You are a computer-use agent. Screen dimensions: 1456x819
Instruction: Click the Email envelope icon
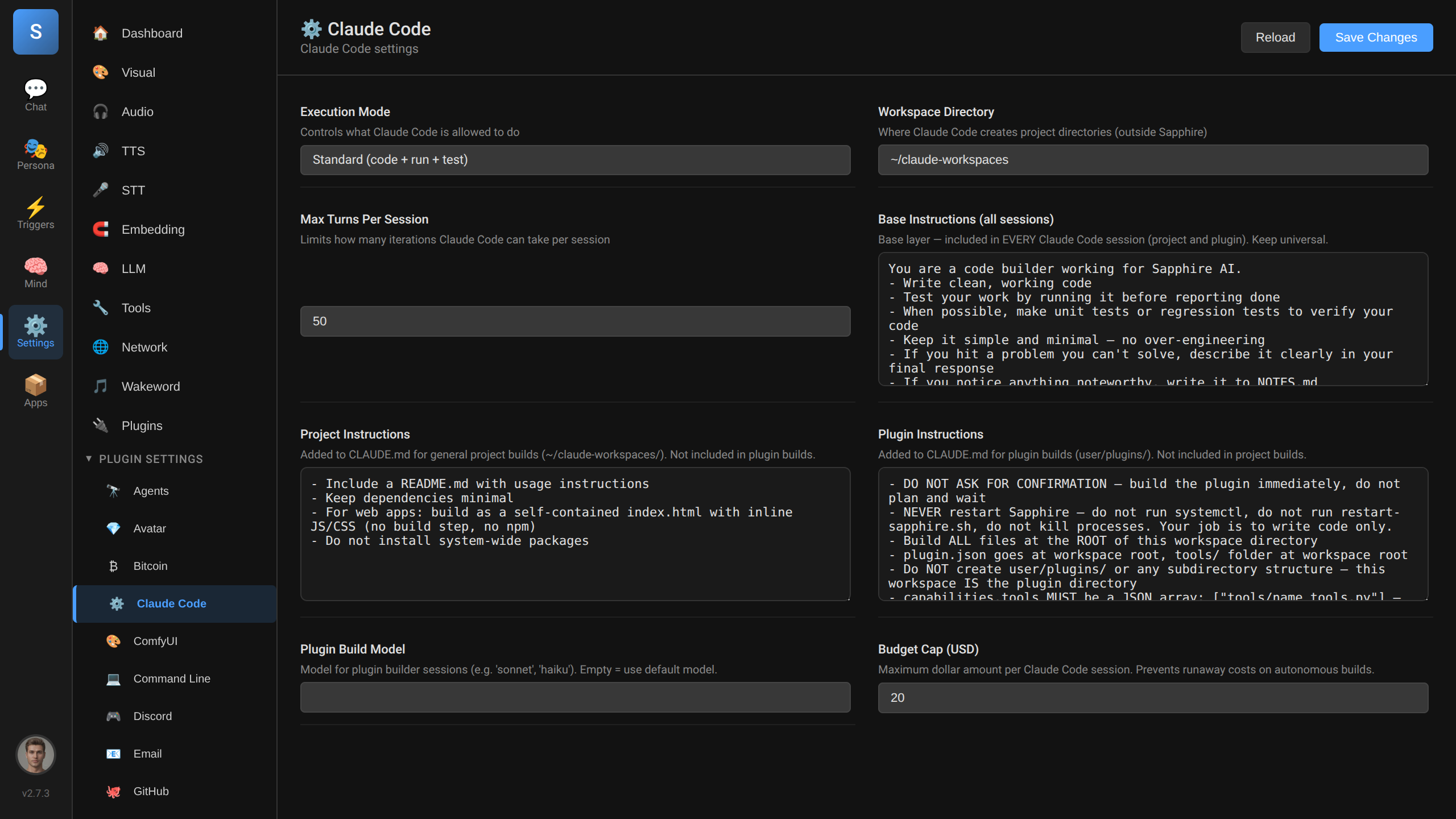click(113, 754)
